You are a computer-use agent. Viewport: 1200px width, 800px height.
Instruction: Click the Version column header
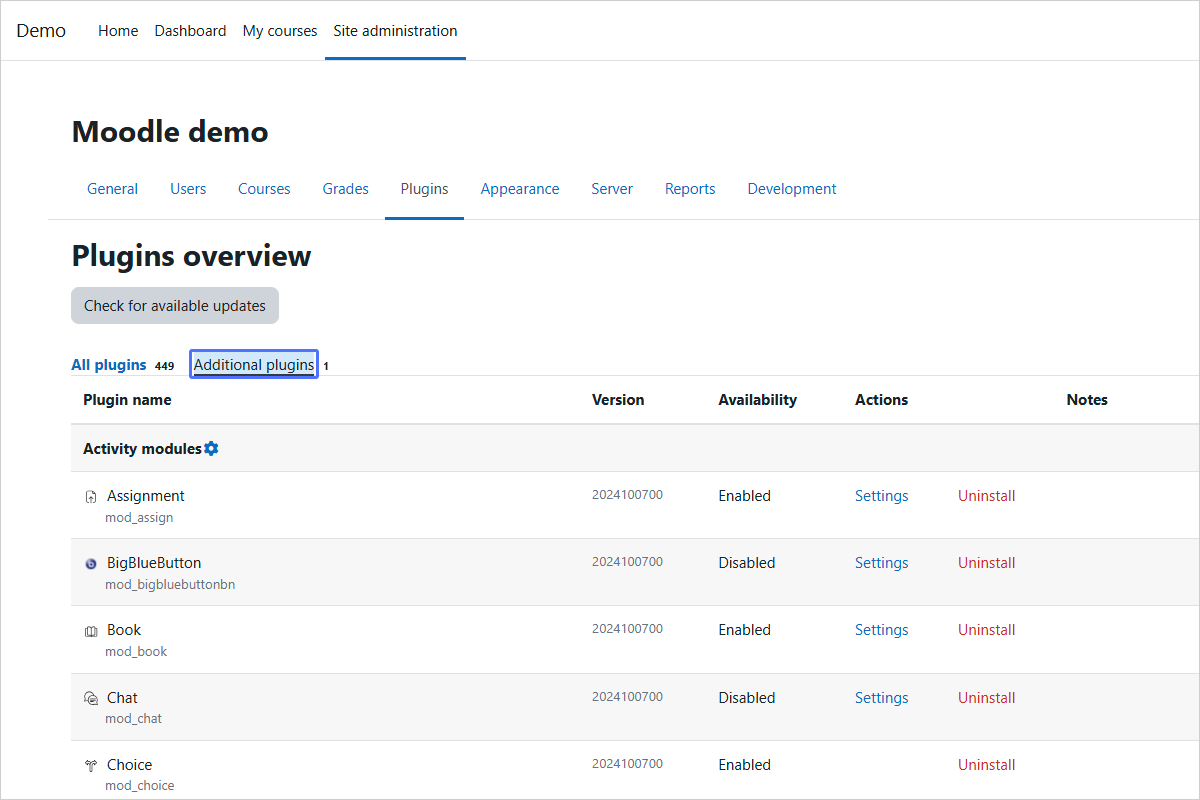click(x=618, y=400)
